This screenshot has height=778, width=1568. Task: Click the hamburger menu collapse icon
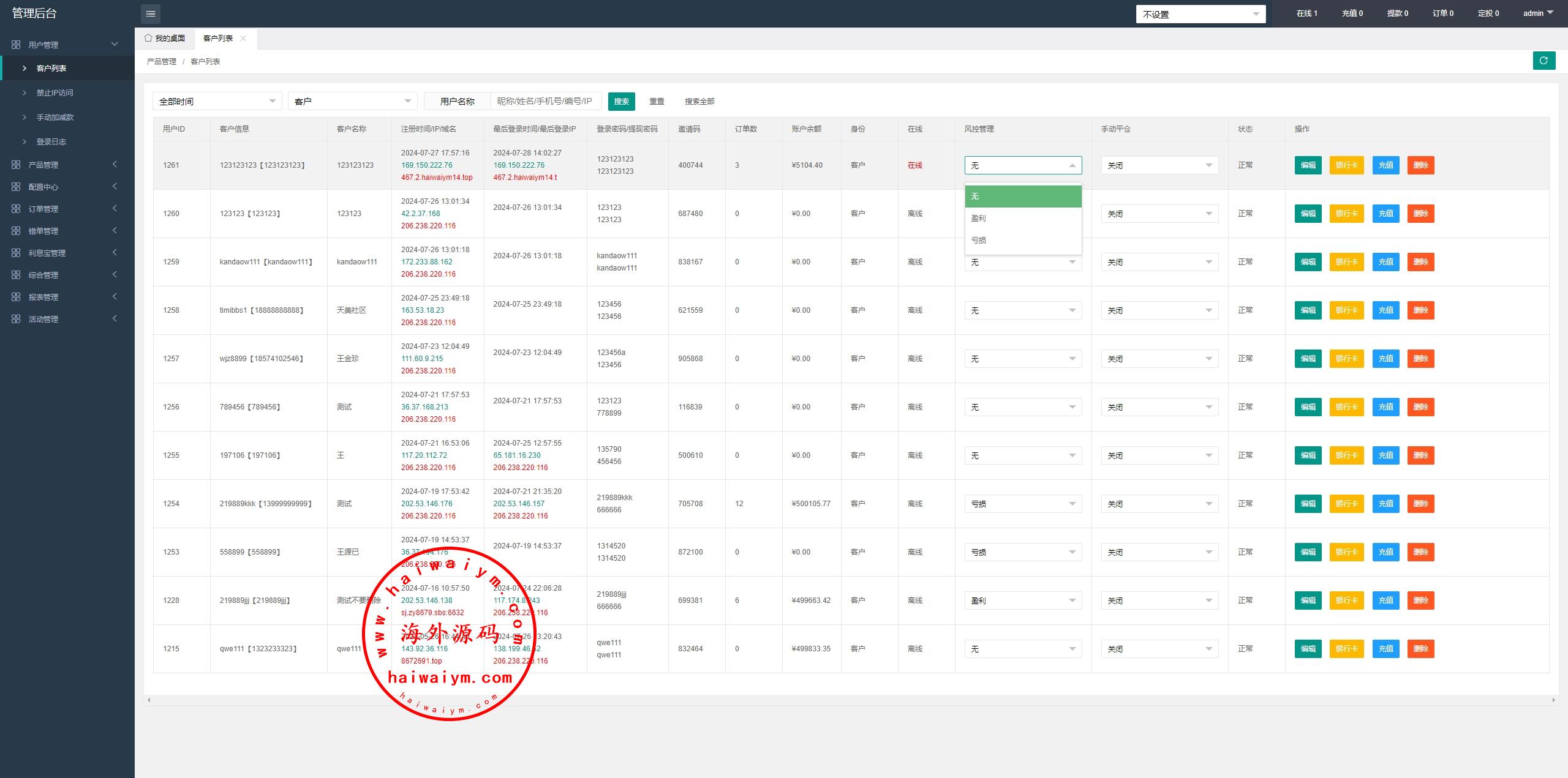coord(151,13)
